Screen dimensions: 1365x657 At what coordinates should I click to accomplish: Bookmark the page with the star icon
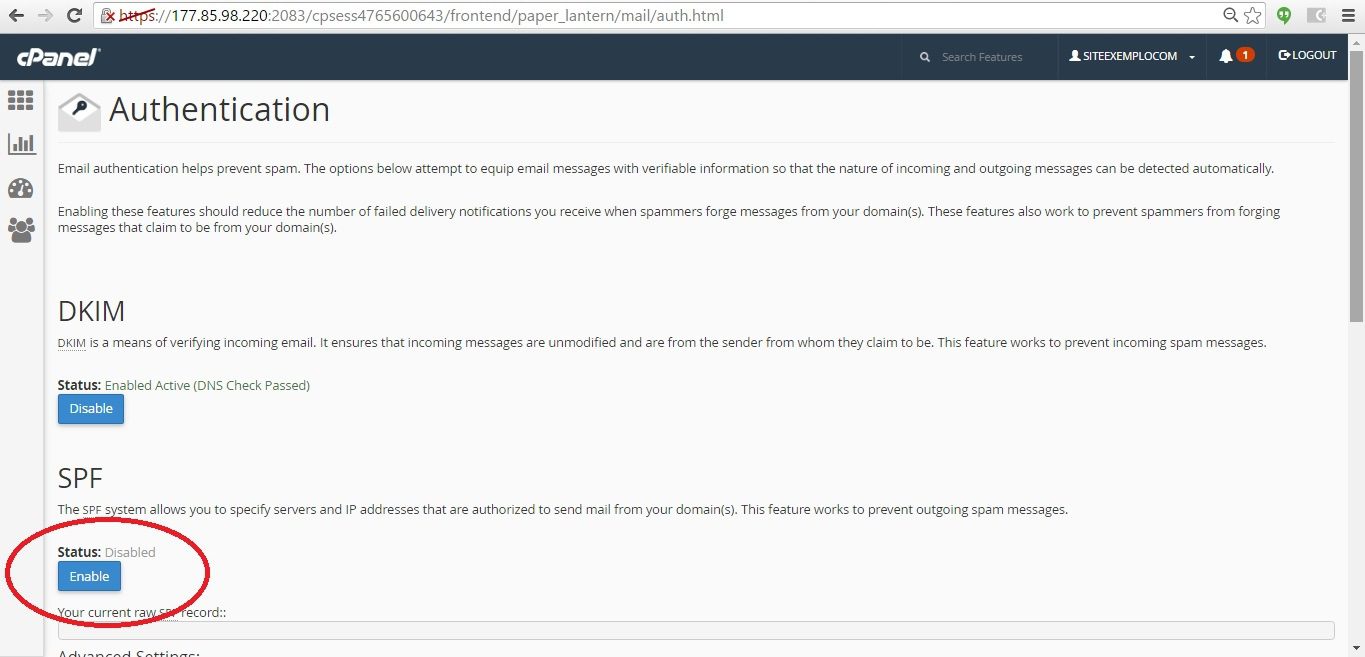click(1252, 16)
